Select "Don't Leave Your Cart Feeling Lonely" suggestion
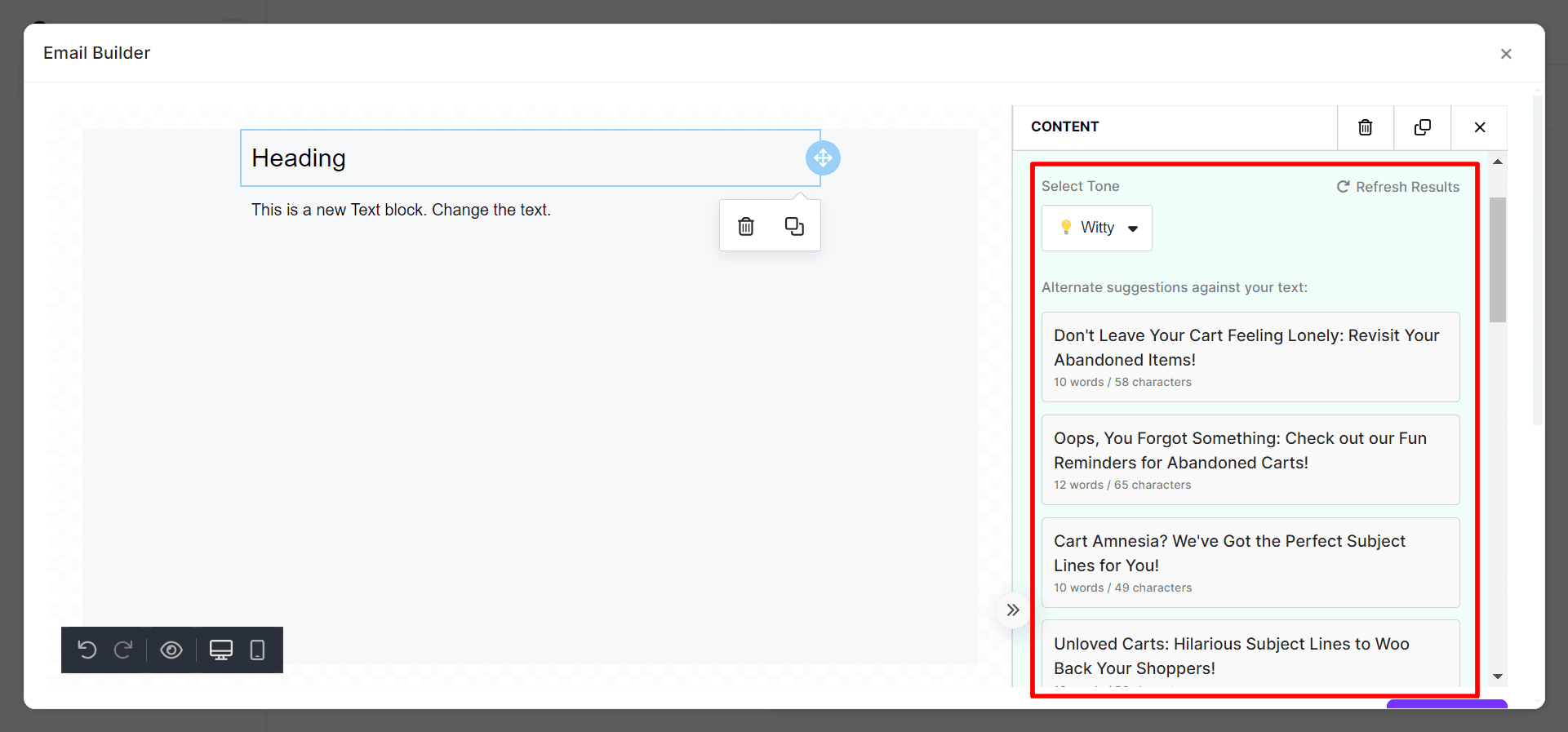1568x732 pixels. click(1250, 357)
